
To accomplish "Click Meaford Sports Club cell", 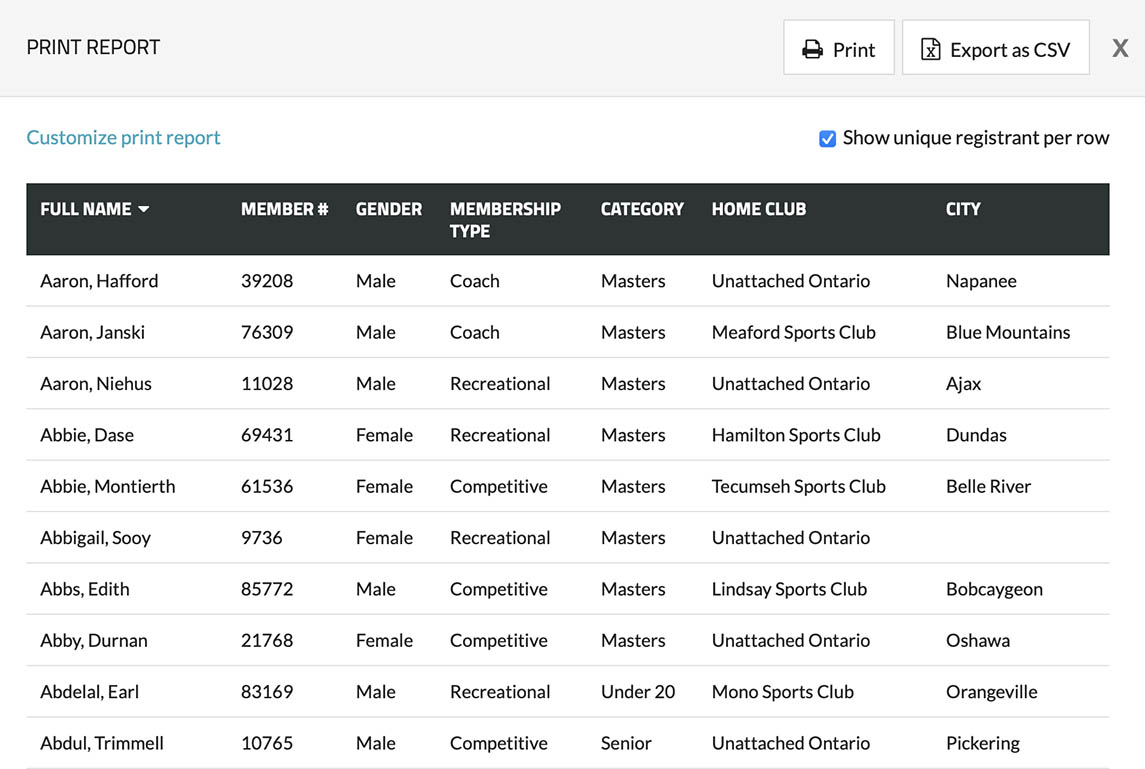I will click(x=793, y=333).
